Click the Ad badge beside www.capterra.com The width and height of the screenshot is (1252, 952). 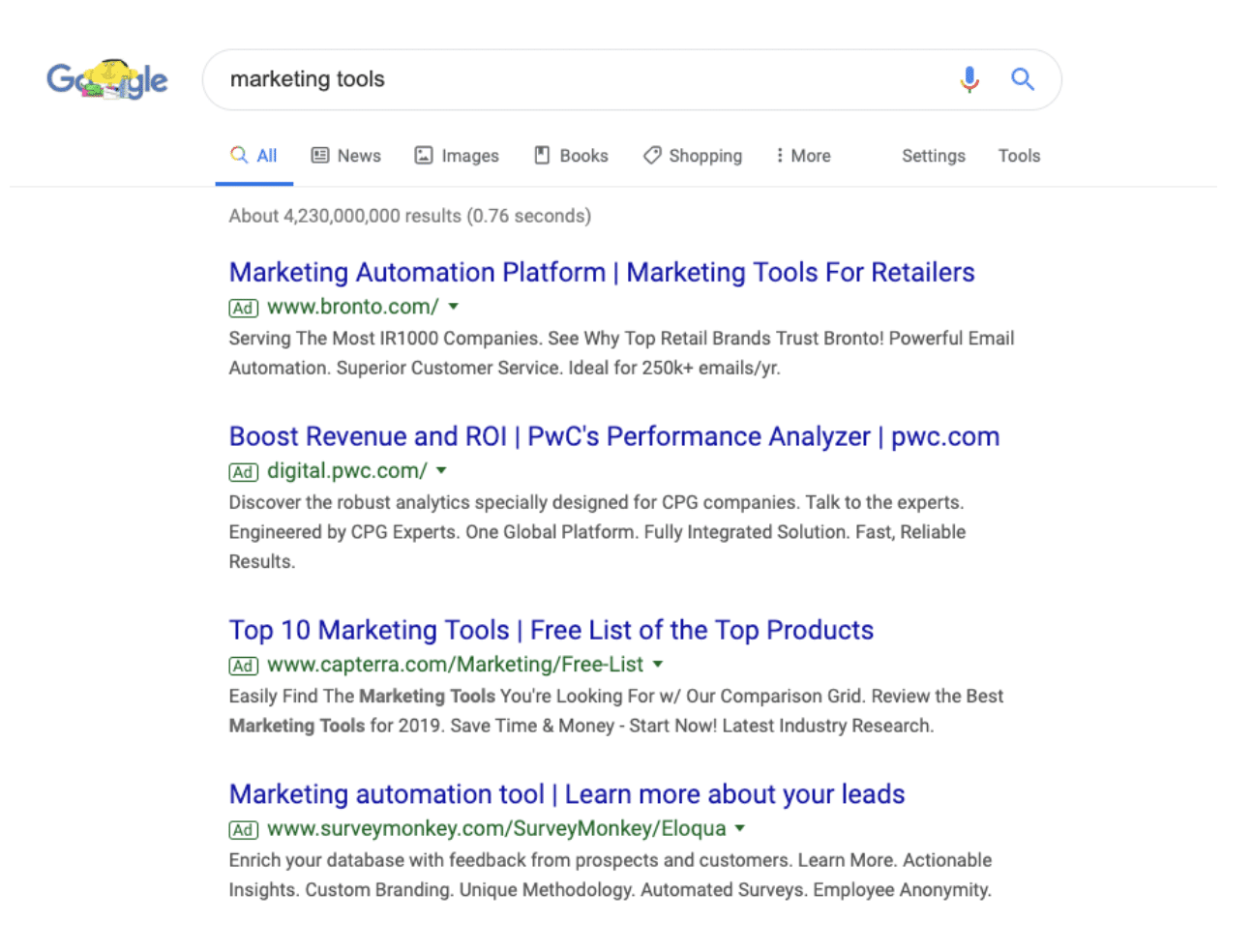click(x=243, y=666)
